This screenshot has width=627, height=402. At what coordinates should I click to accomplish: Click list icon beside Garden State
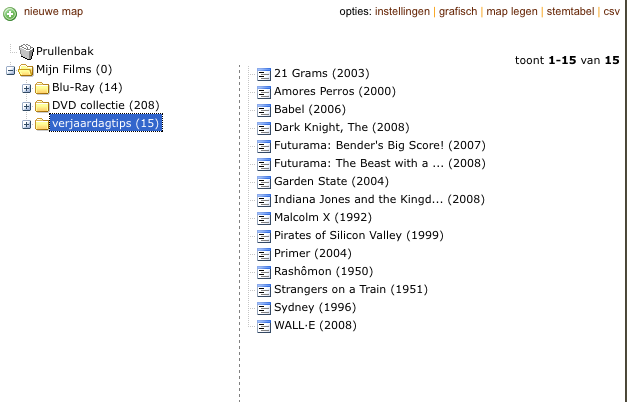(x=264, y=182)
